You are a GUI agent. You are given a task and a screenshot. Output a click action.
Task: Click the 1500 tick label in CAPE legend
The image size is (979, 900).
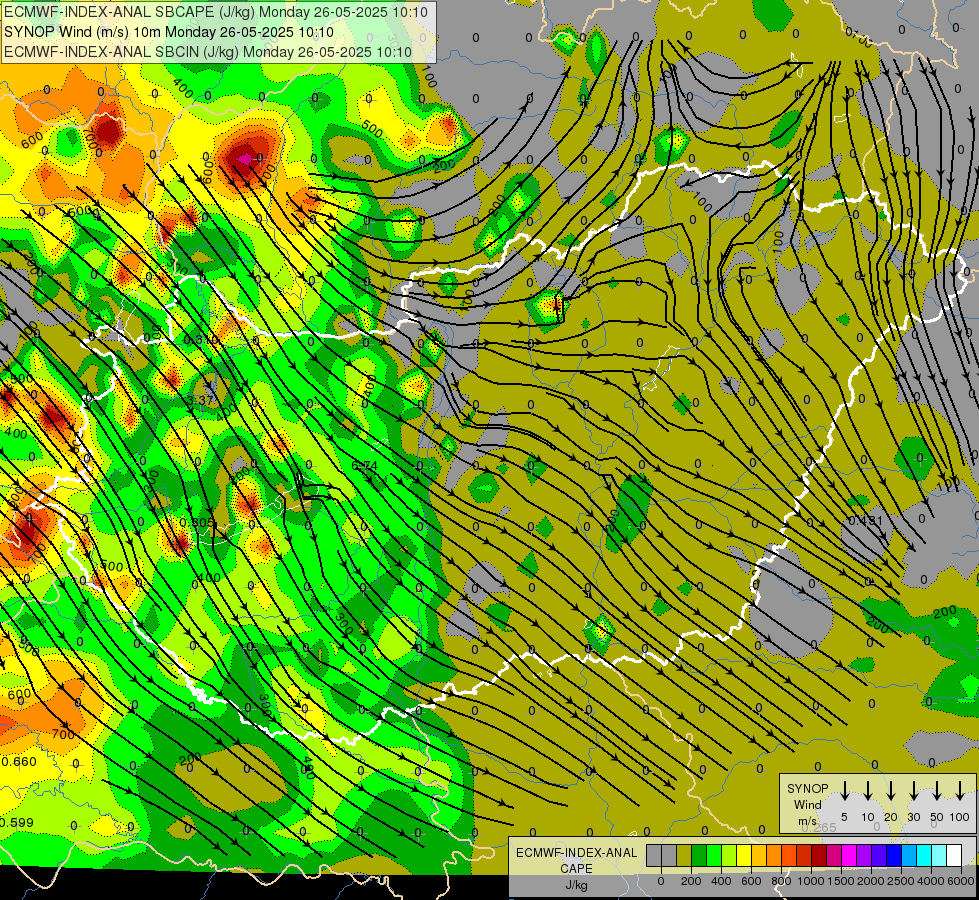coord(841,881)
